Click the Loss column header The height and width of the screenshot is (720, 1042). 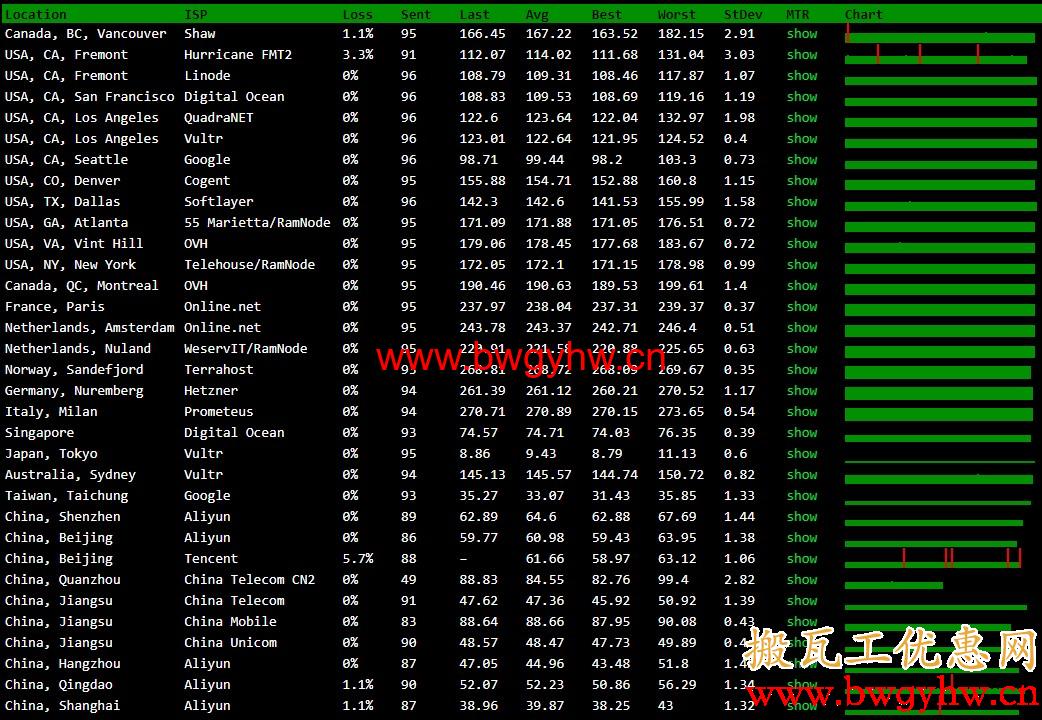(x=358, y=14)
